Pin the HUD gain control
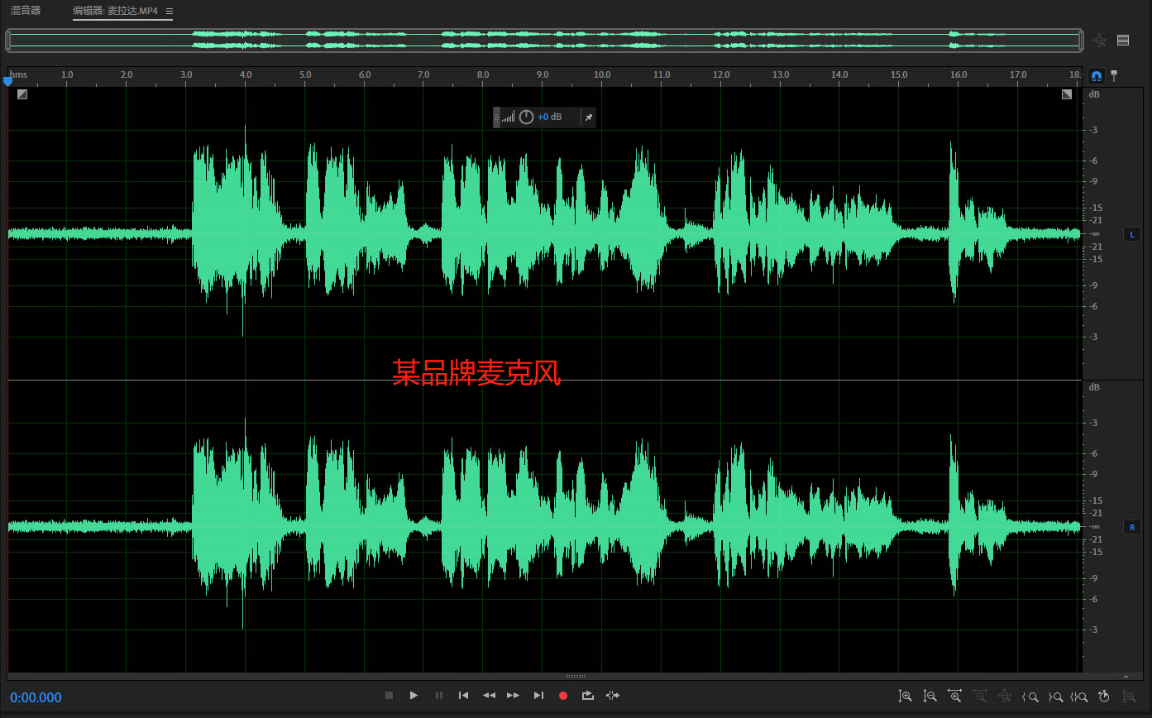 (x=589, y=117)
